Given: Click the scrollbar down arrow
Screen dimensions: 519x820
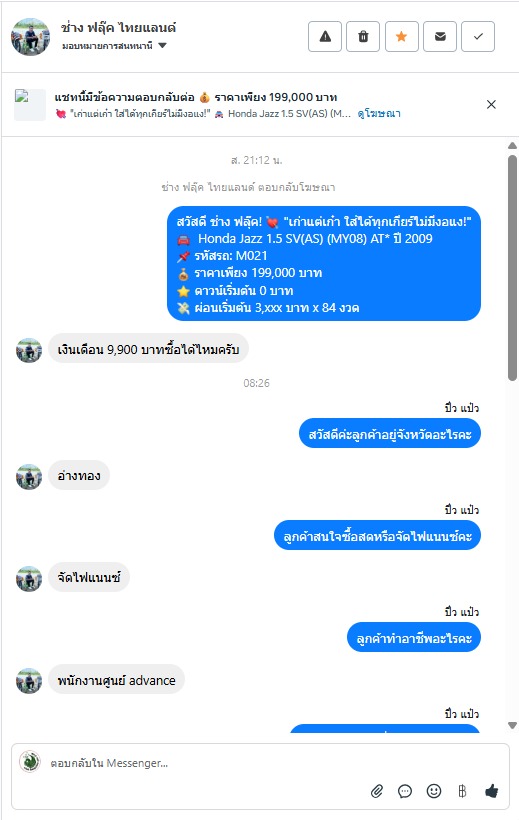Looking at the screenshot, I should click(x=513, y=725).
